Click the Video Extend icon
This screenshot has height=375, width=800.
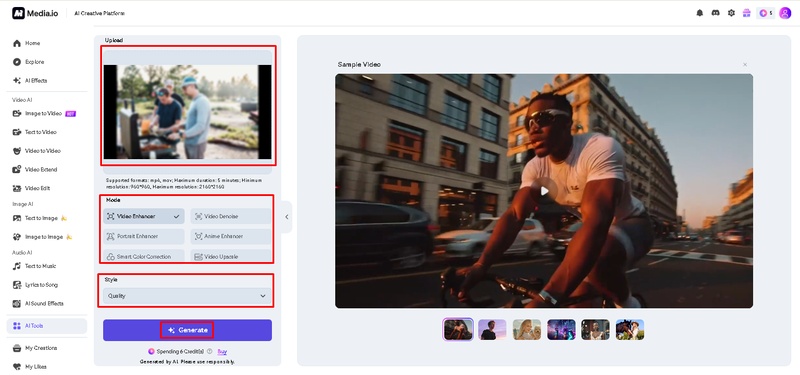[17, 169]
